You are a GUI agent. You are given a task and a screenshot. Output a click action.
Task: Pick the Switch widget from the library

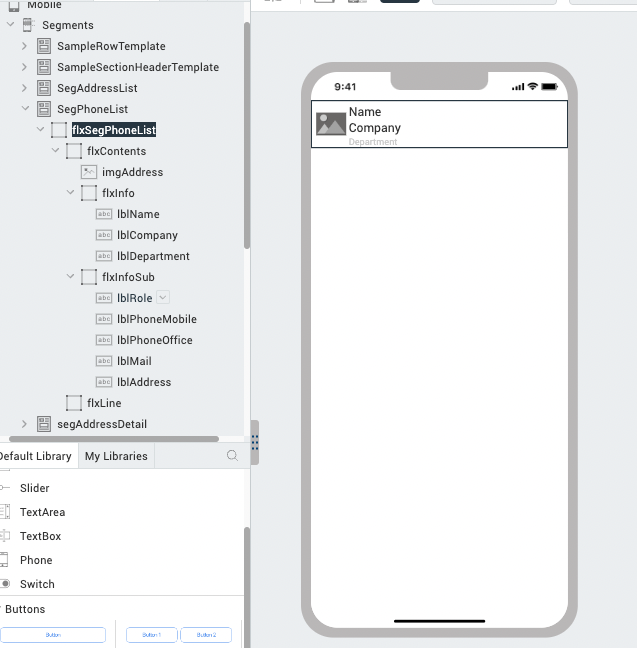tap(37, 584)
